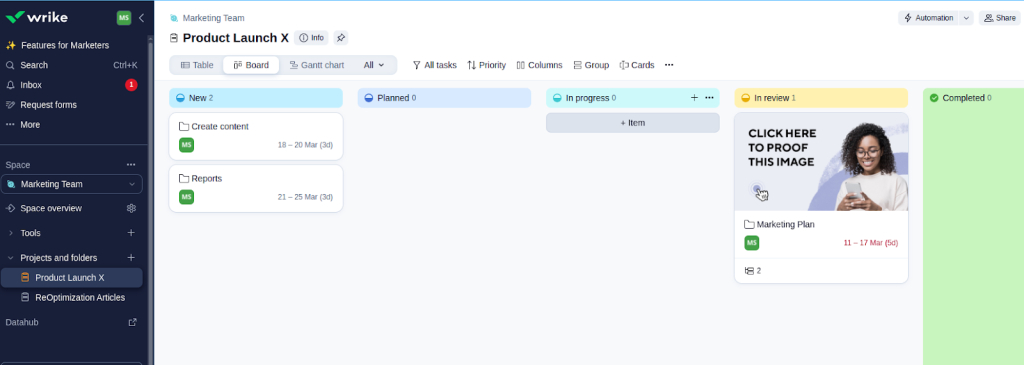Click the In review column header

[x=821, y=98]
